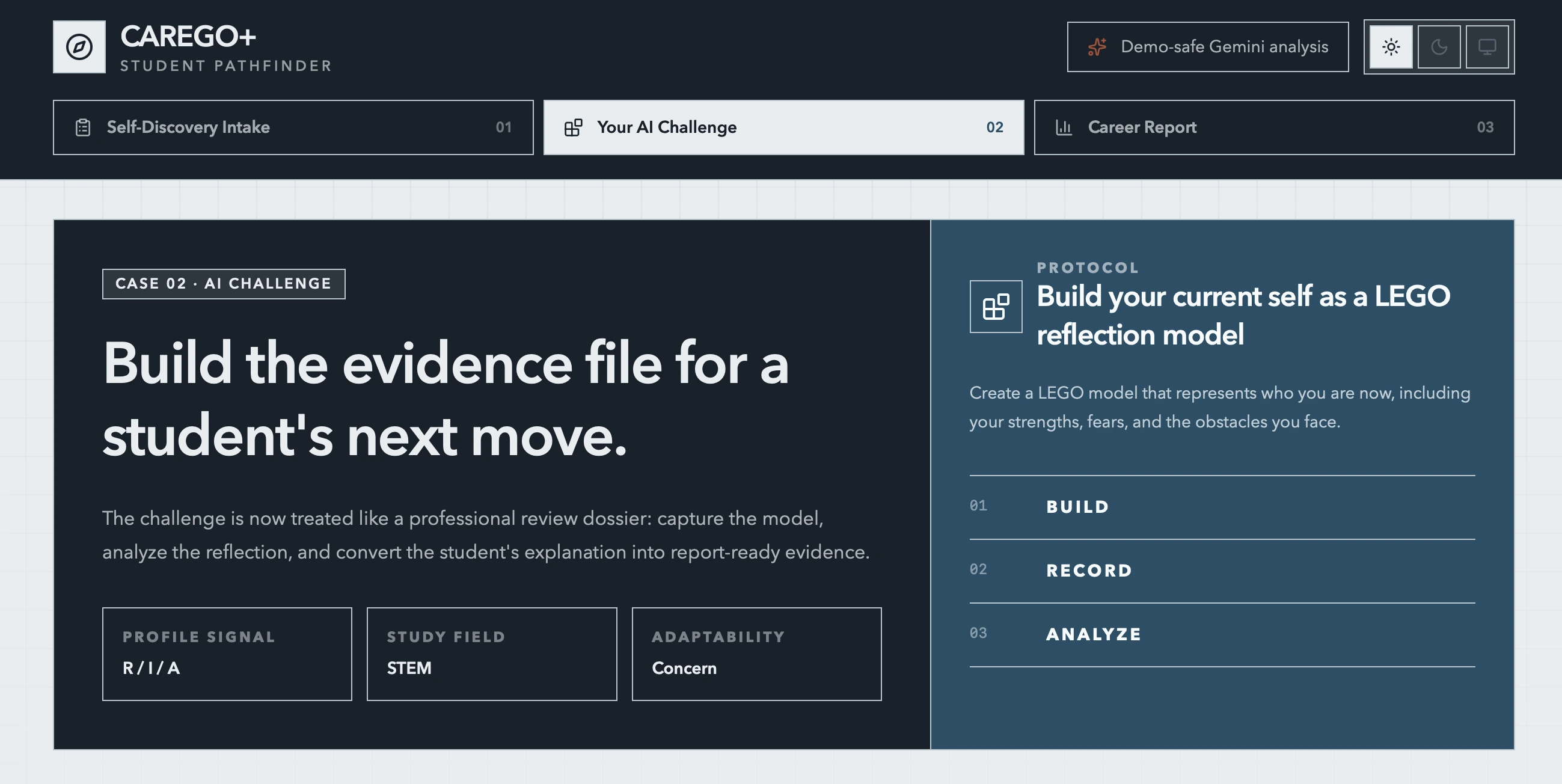Open the Self-Discovery Intake tab

coord(293,127)
